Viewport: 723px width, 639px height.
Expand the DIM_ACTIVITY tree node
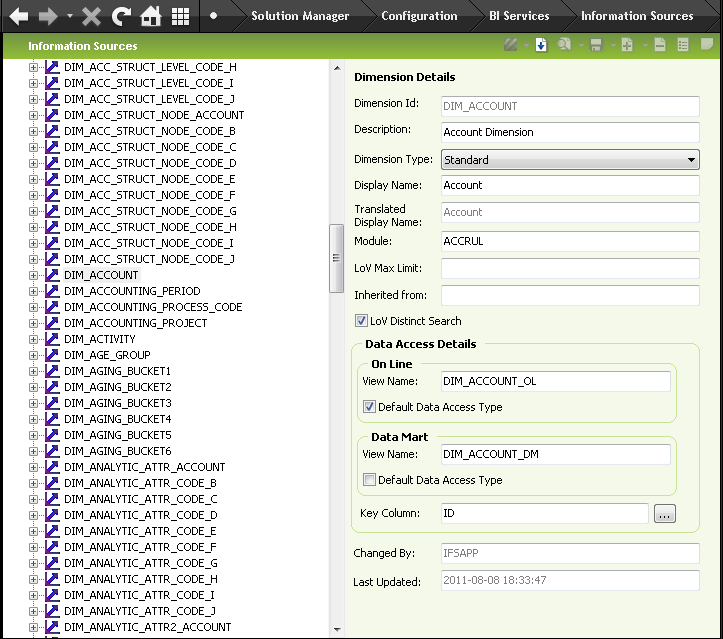(33, 339)
